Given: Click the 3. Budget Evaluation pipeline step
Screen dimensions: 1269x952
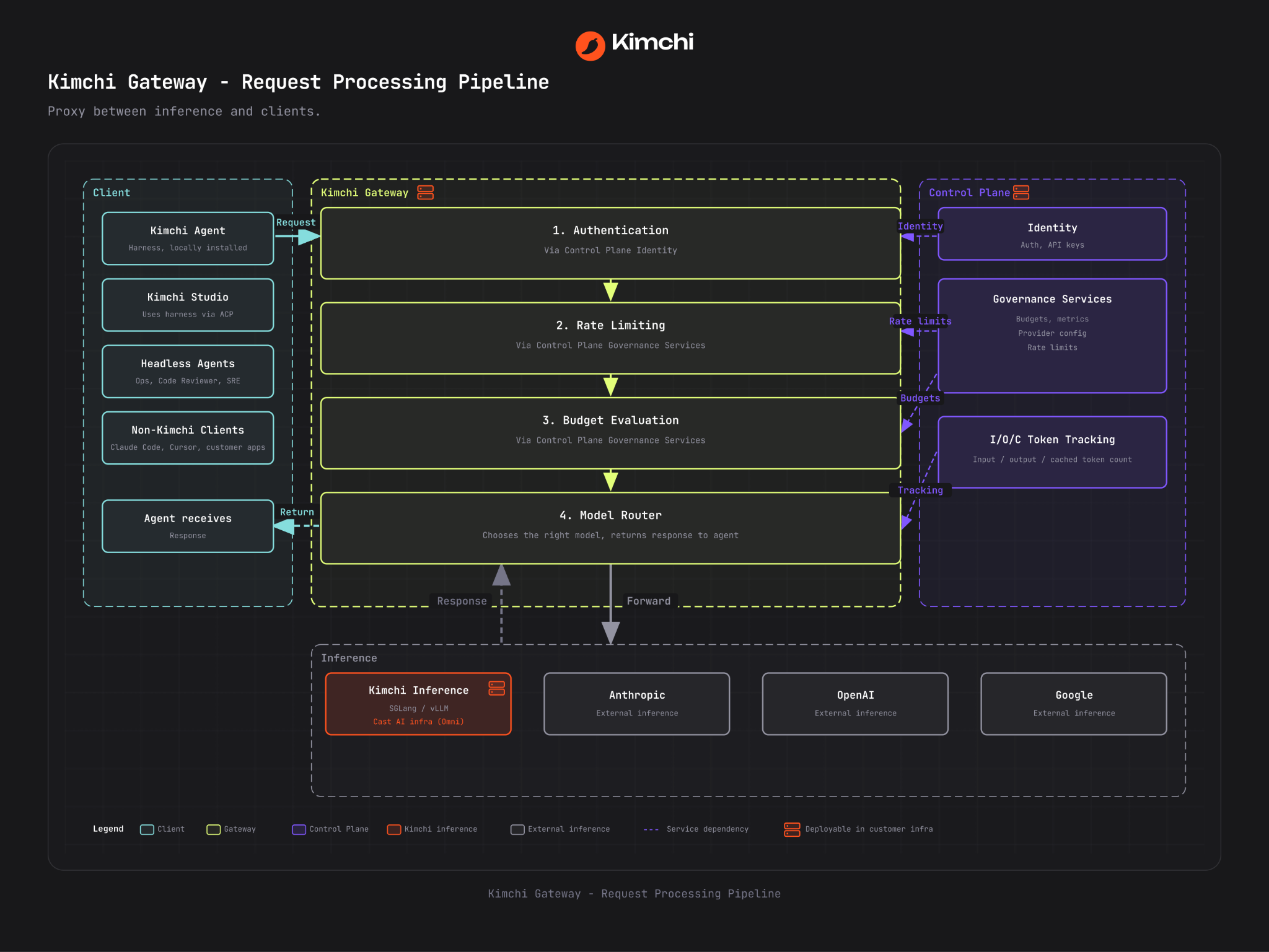Looking at the screenshot, I should (x=610, y=433).
